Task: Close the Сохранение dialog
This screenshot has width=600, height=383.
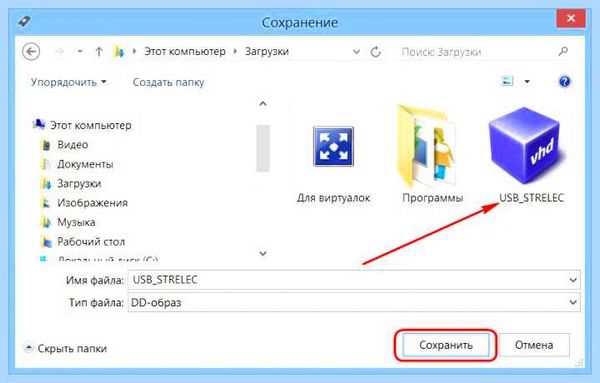Action: tap(571, 18)
